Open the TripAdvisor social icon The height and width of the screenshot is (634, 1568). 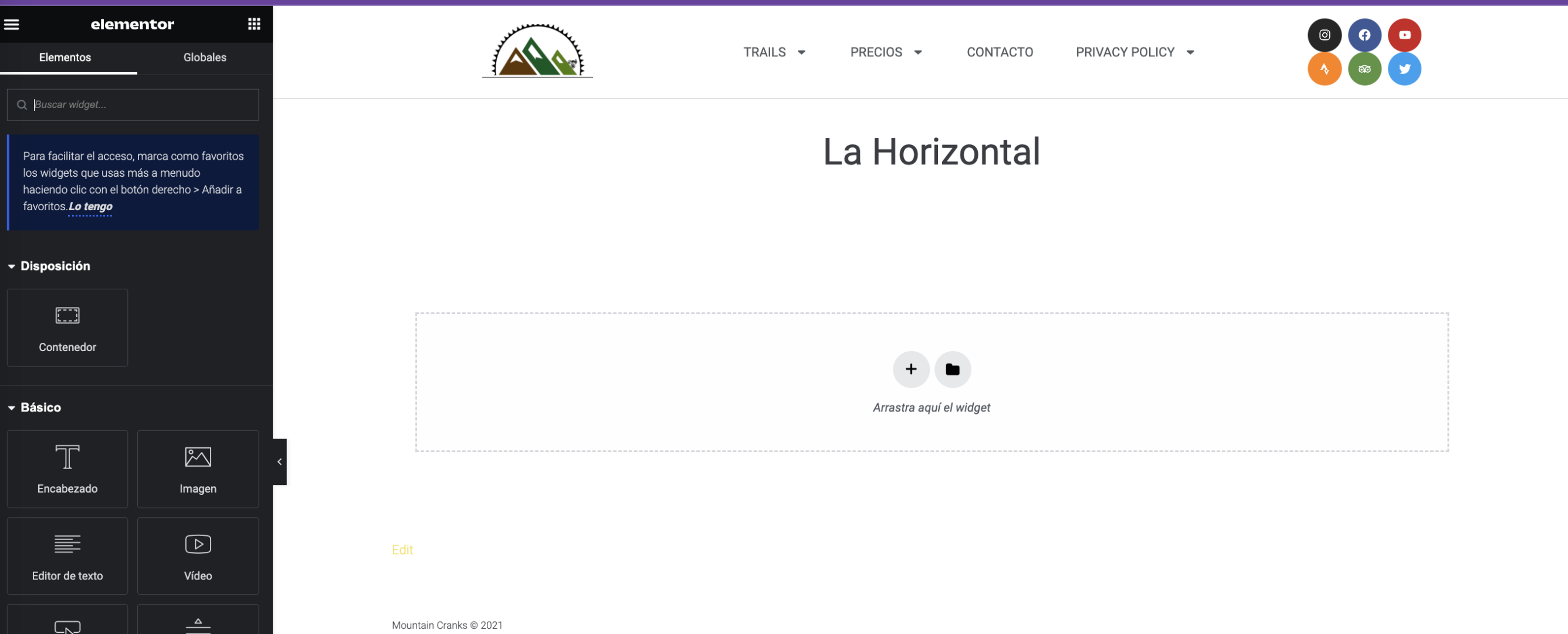1364,69
